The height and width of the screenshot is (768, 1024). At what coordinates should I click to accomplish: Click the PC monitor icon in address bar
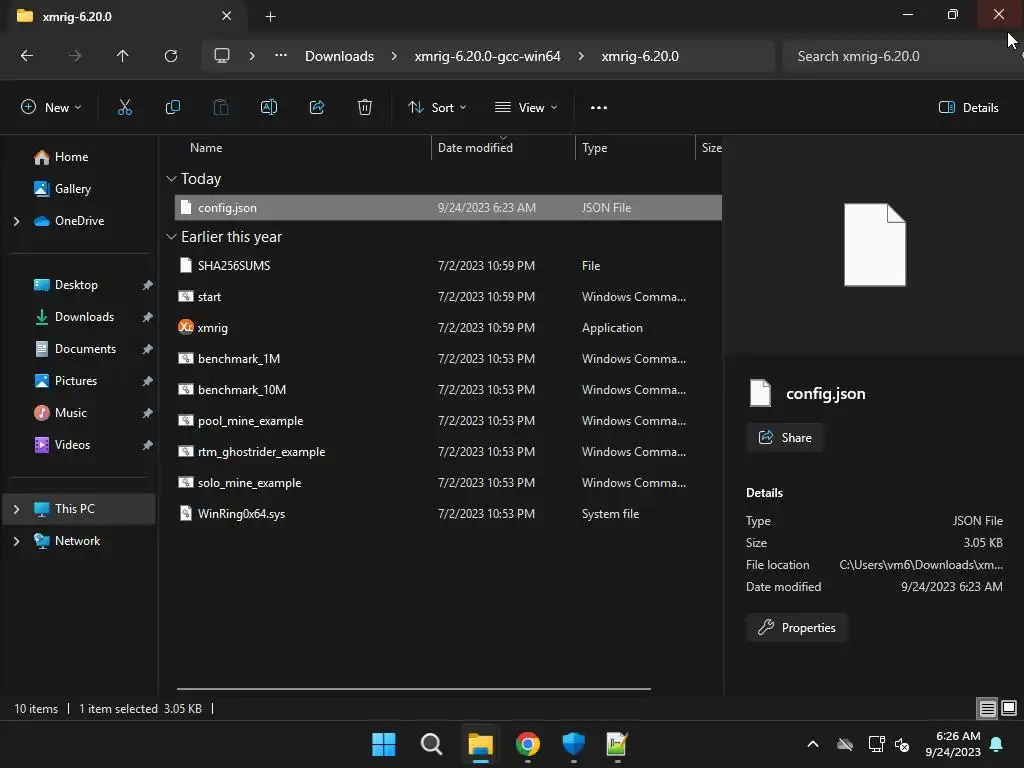pos(222,56)
